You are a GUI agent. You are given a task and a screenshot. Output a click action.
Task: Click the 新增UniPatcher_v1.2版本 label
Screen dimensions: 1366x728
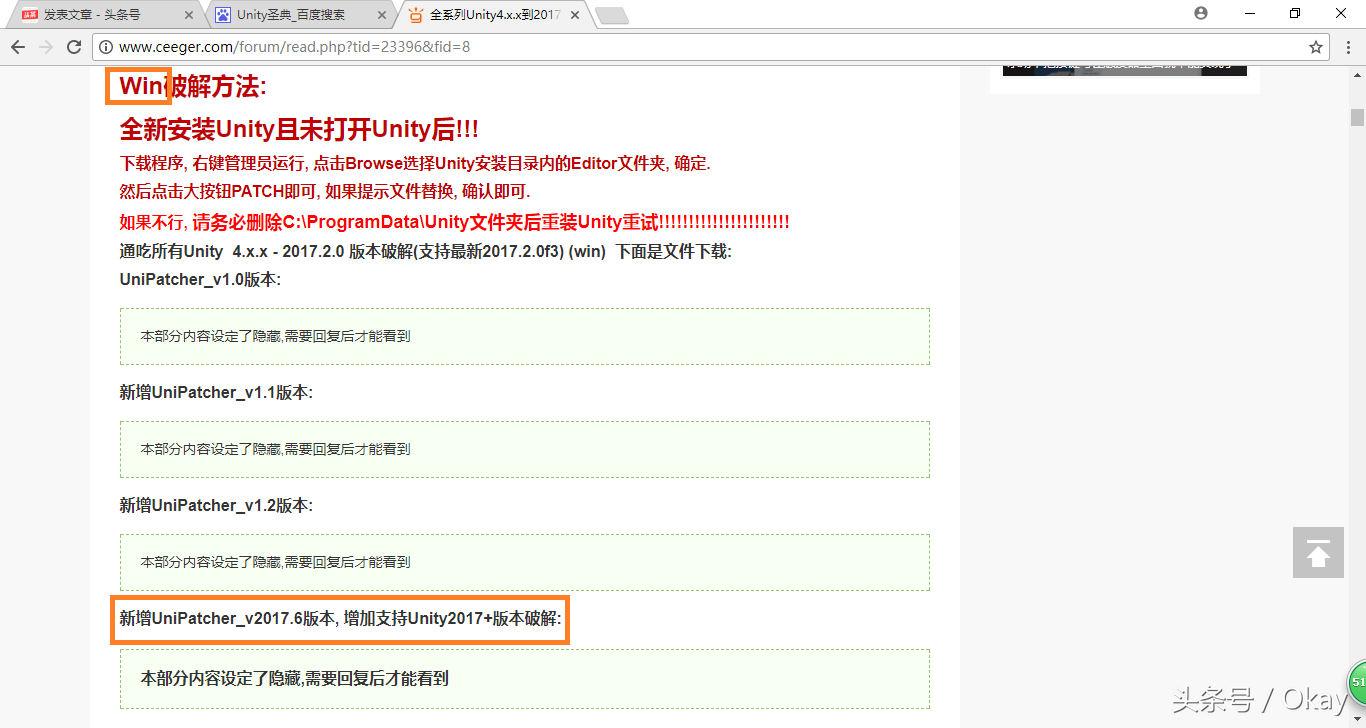216,505
